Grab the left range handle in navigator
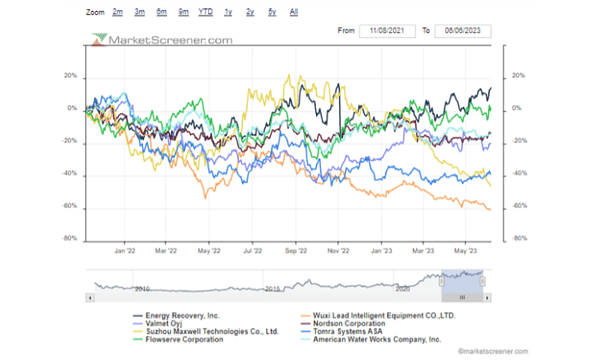The height and width of the screenshot is (360, 600). (442, 282)
